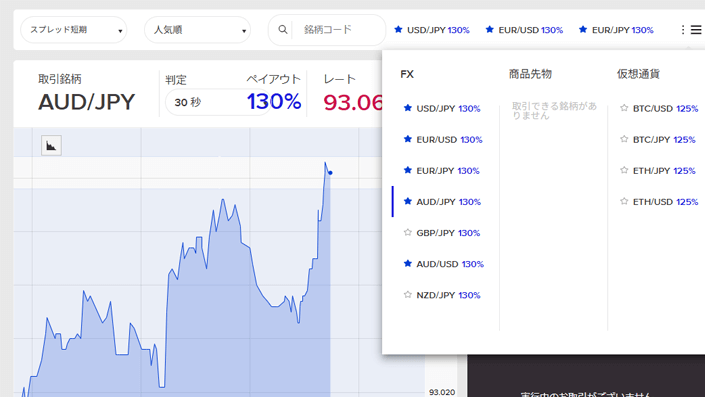Click the 商品先物 column heading

530,74
